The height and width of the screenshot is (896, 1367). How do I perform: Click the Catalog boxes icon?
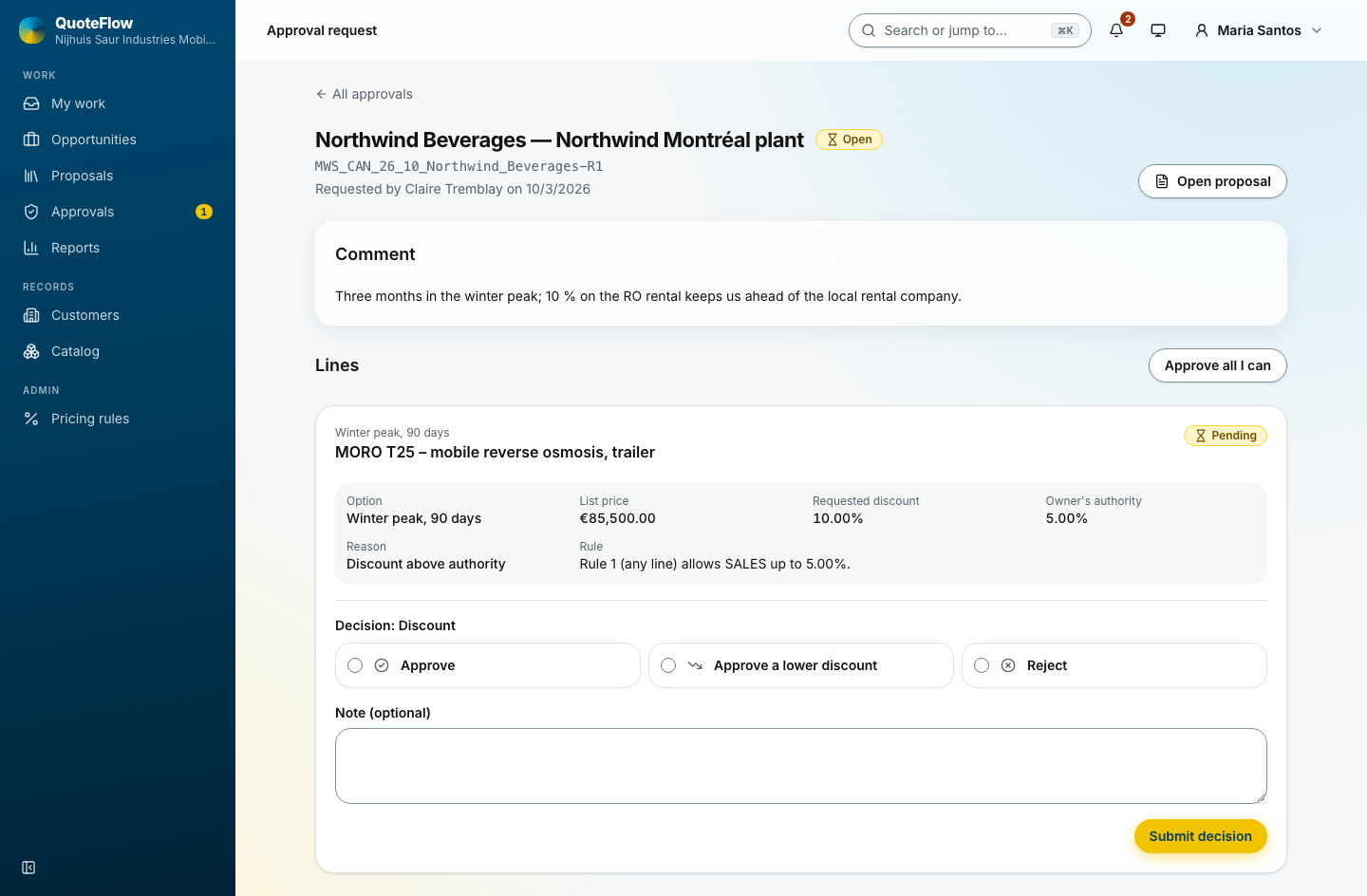(31, 351)
